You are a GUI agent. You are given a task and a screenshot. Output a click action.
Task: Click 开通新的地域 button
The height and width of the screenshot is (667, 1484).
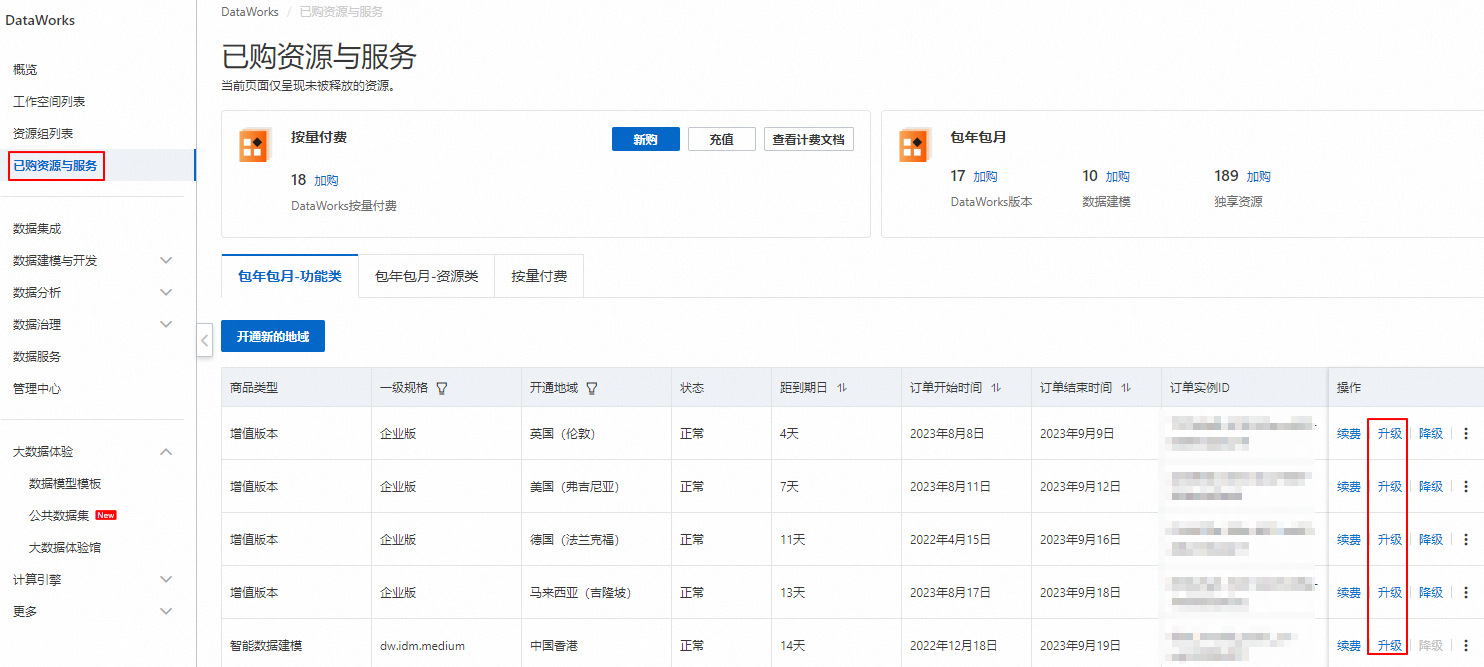(273, 337)
